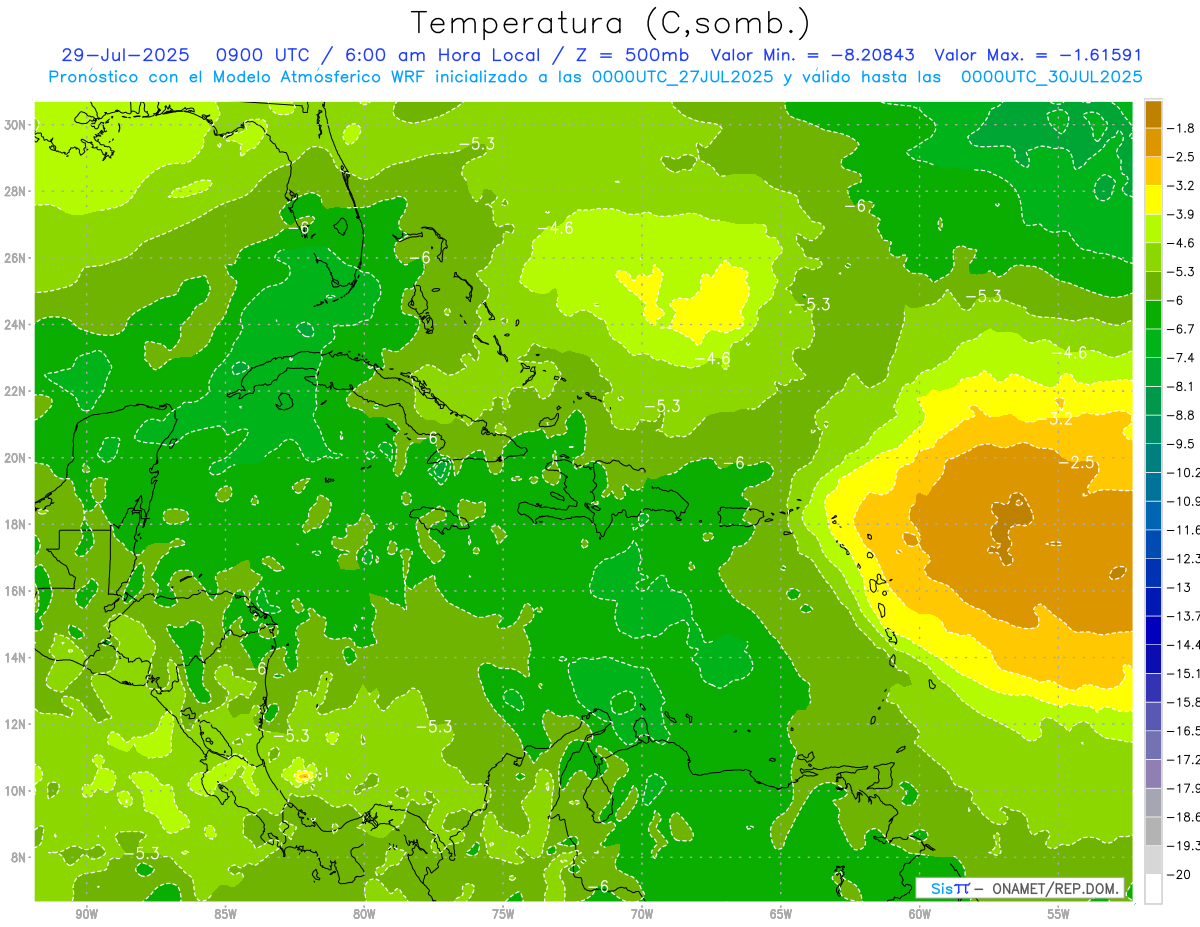This screenshot has height=927, width=1200.
Task: Click the latitude label "10N"
Action: click(x=16, y=790)
